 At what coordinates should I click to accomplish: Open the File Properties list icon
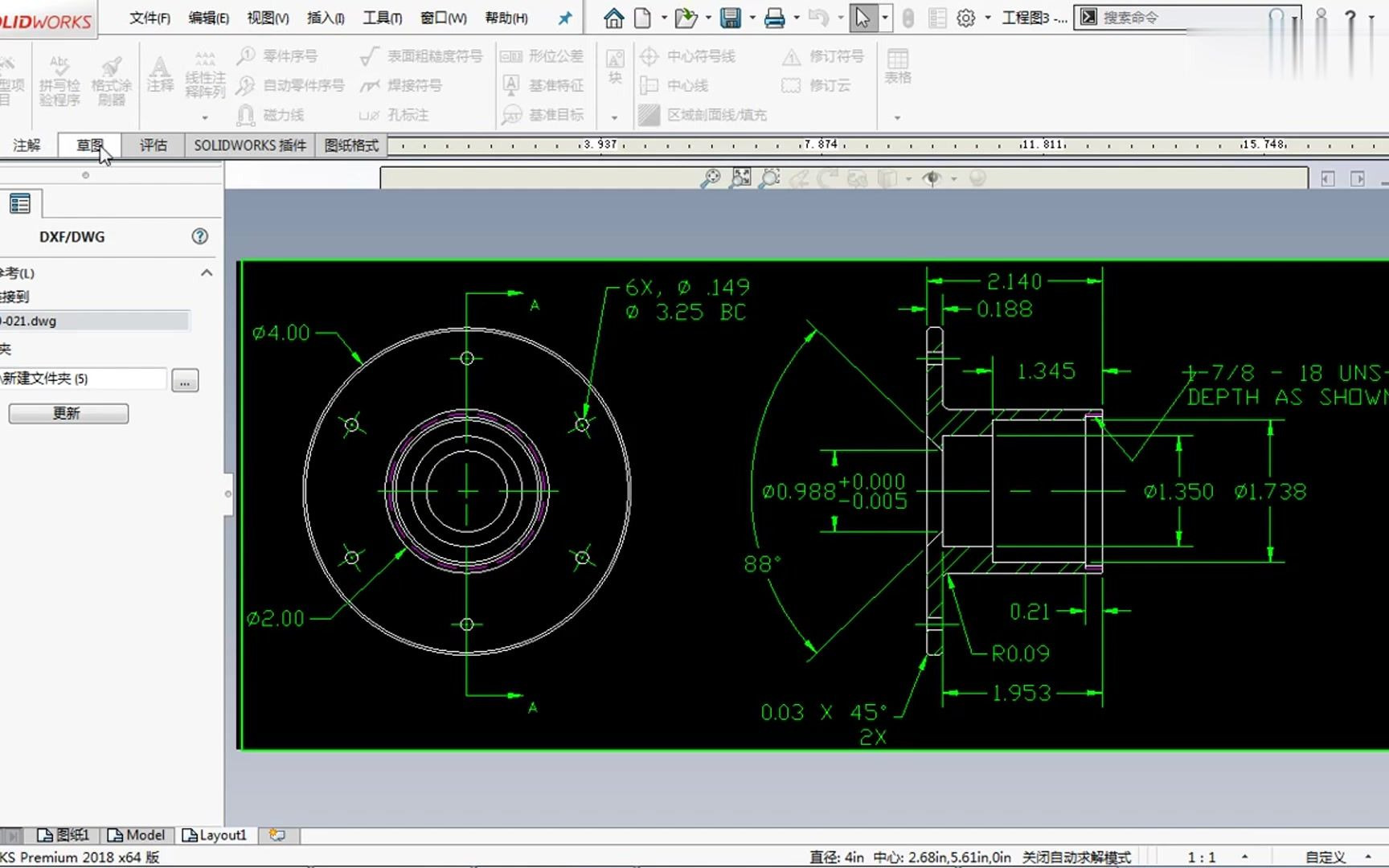tap(937, 18)
